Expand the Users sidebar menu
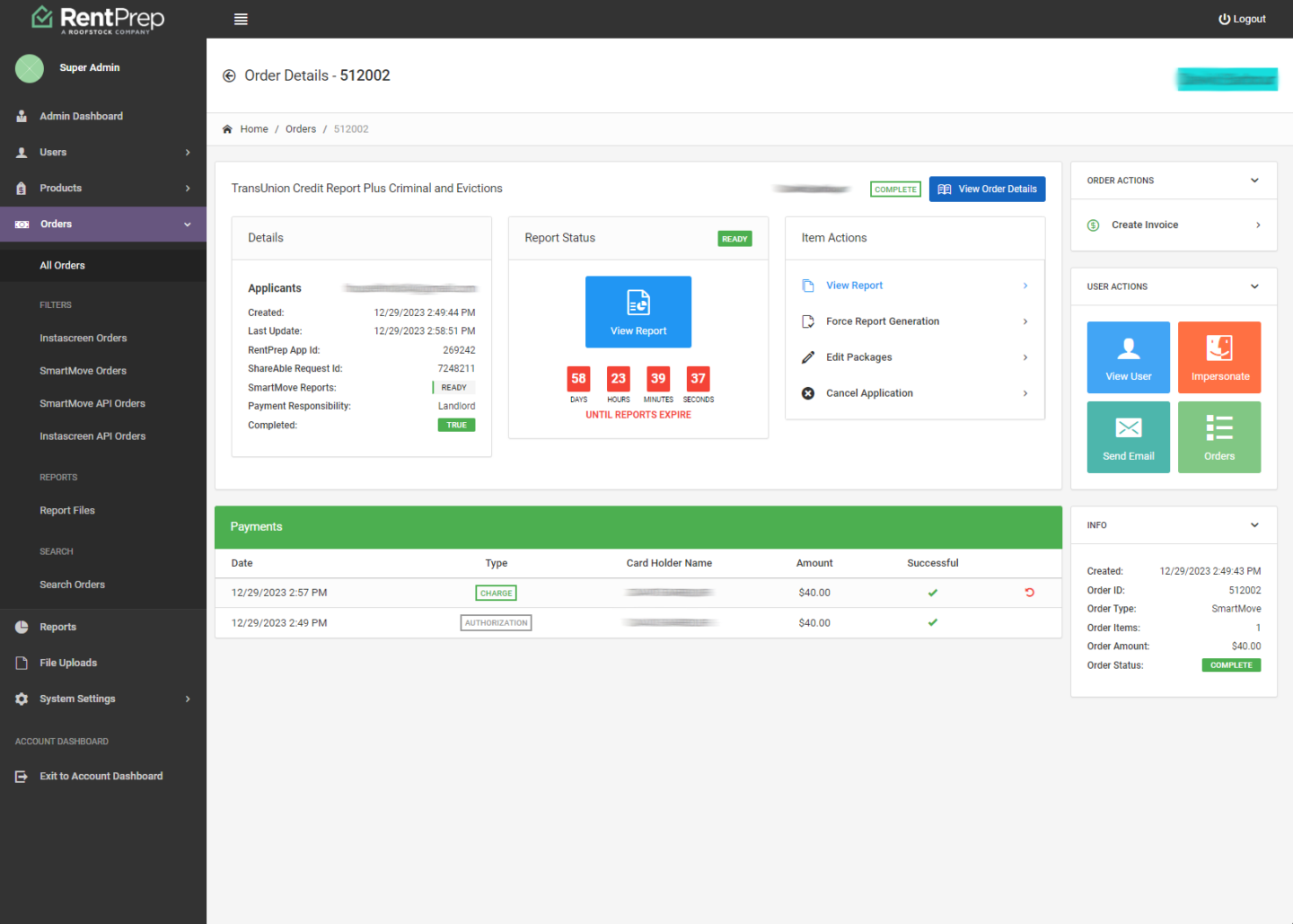This screenshot has width=1293, height=924. tap(103, 153)
